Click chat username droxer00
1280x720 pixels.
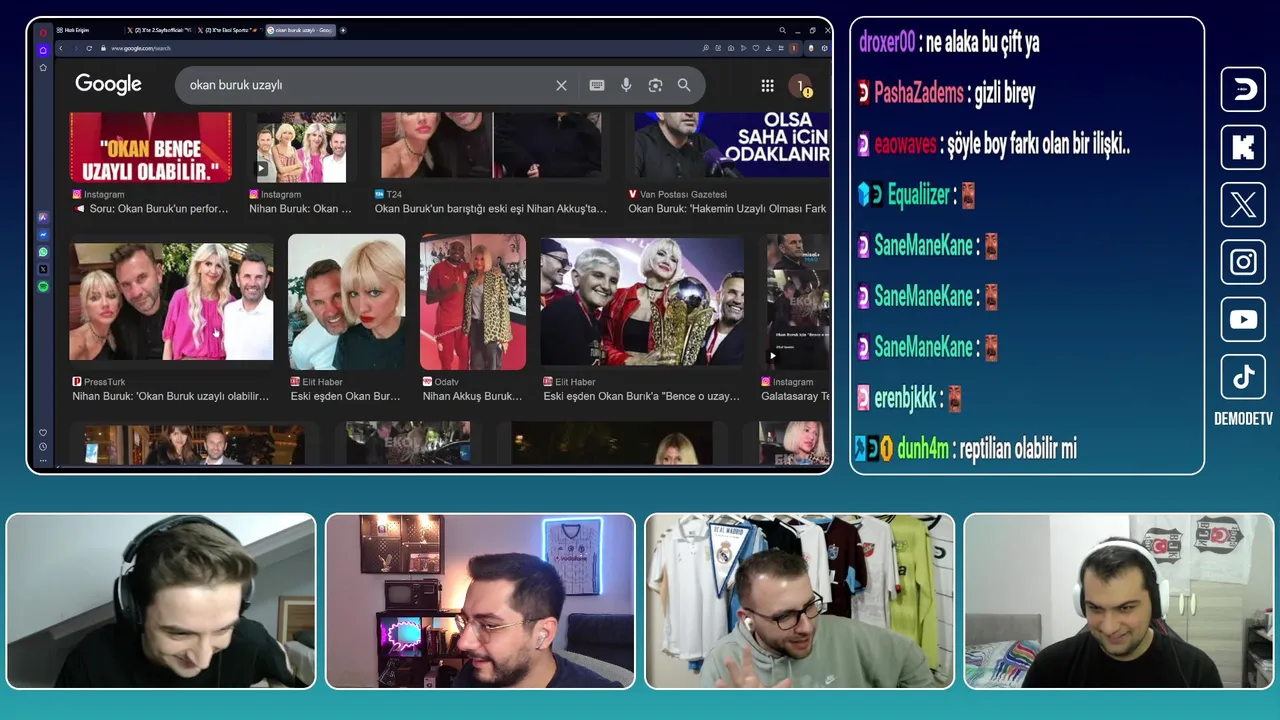coord(887,43)
